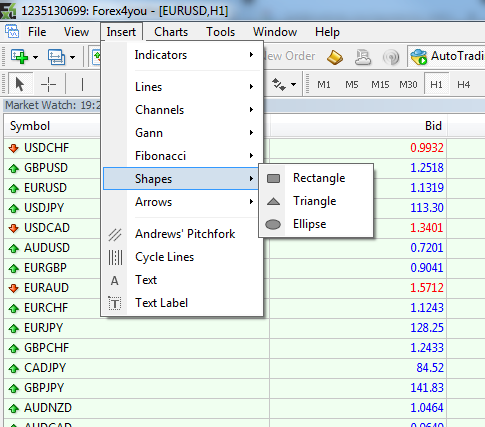Click the Signals broadcast icon
485x427 pixels.
click(391, 57)
